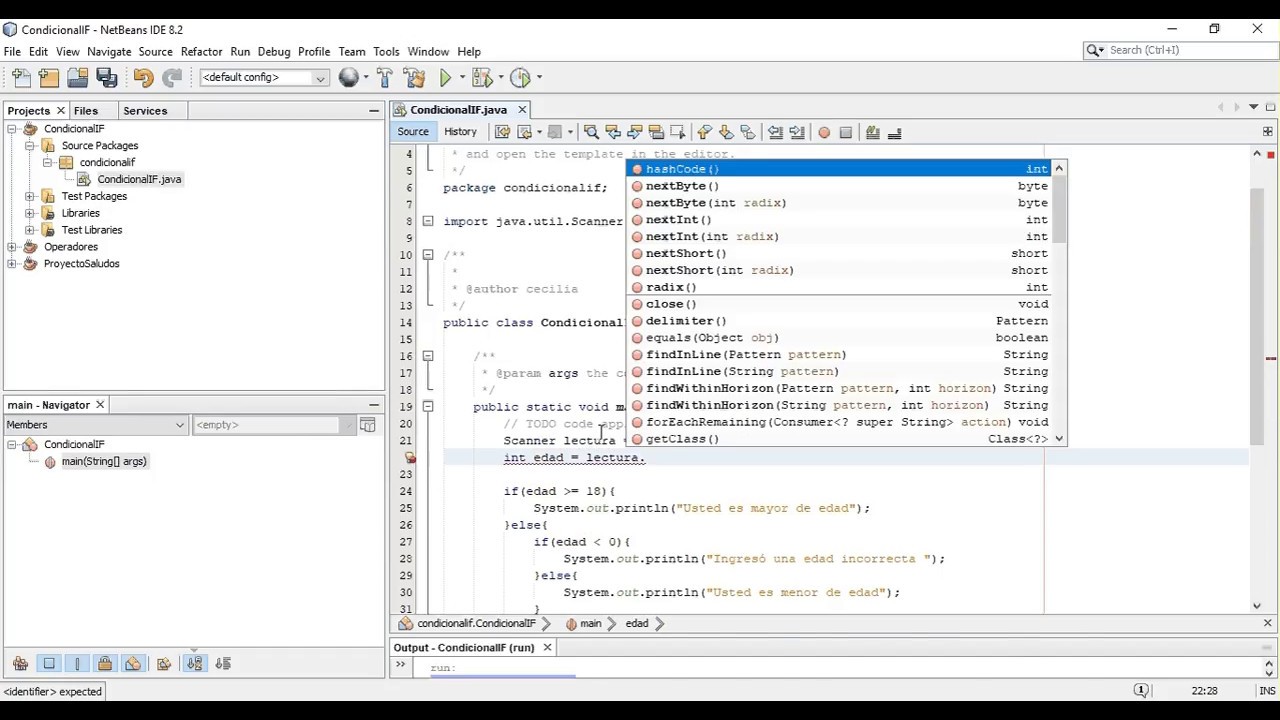The image size is (1280, 720).
Task: Toggle Sort by Source in Navigator
Action: pyautogui.click(x=223, y=664)
